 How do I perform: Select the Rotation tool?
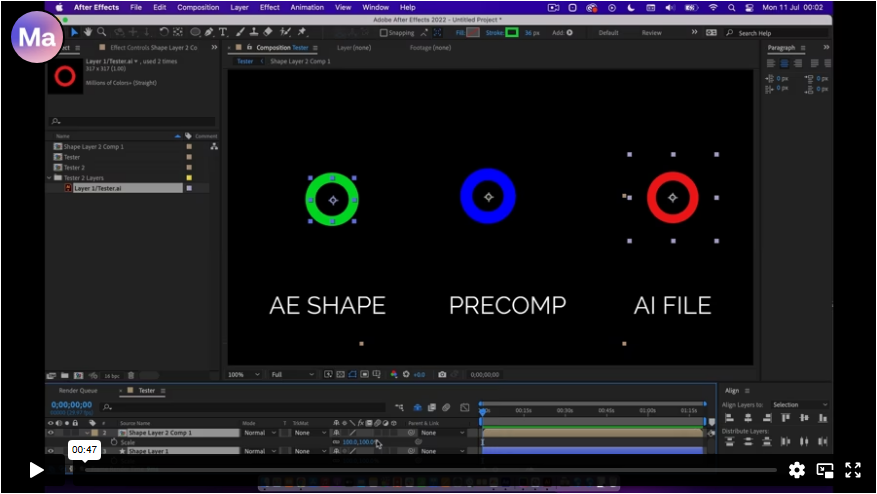click(164, 32)
